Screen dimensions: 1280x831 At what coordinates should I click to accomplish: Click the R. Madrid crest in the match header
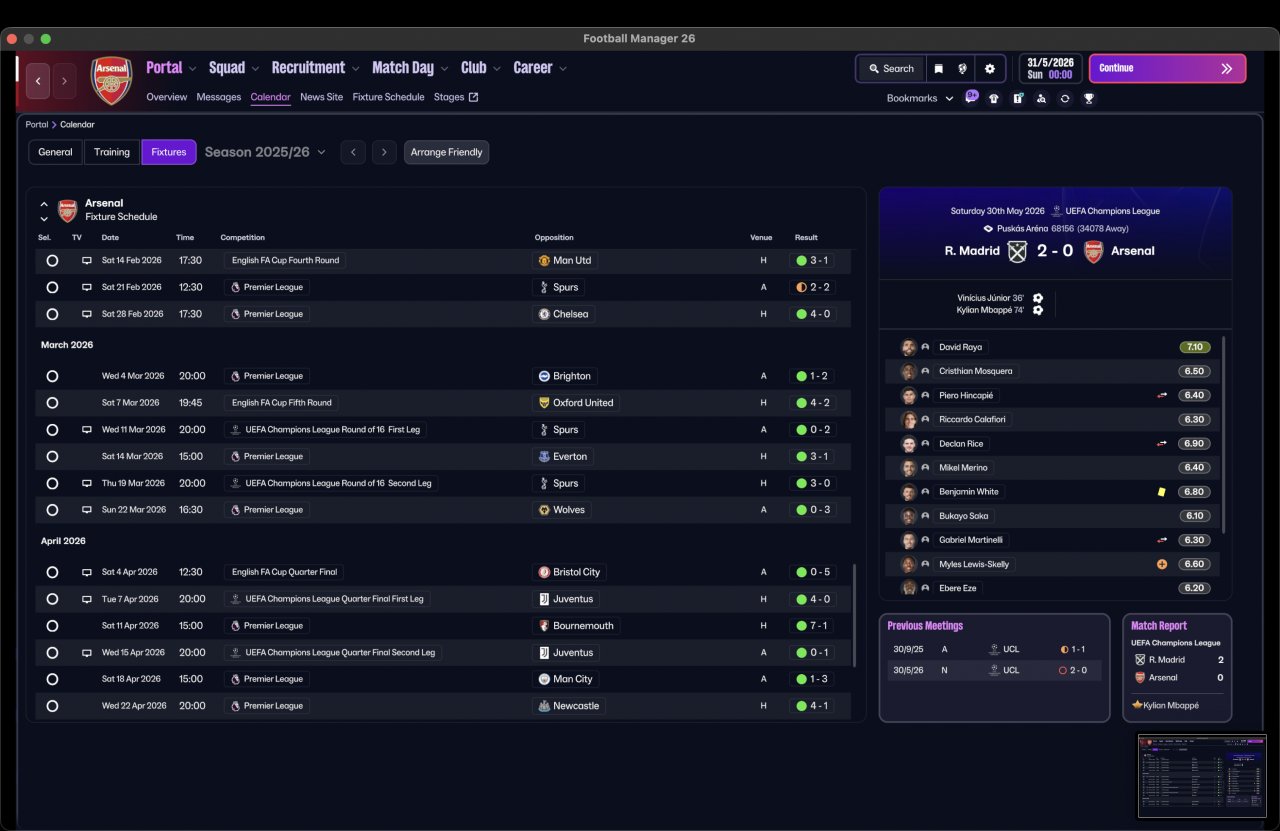[1017, 251]
